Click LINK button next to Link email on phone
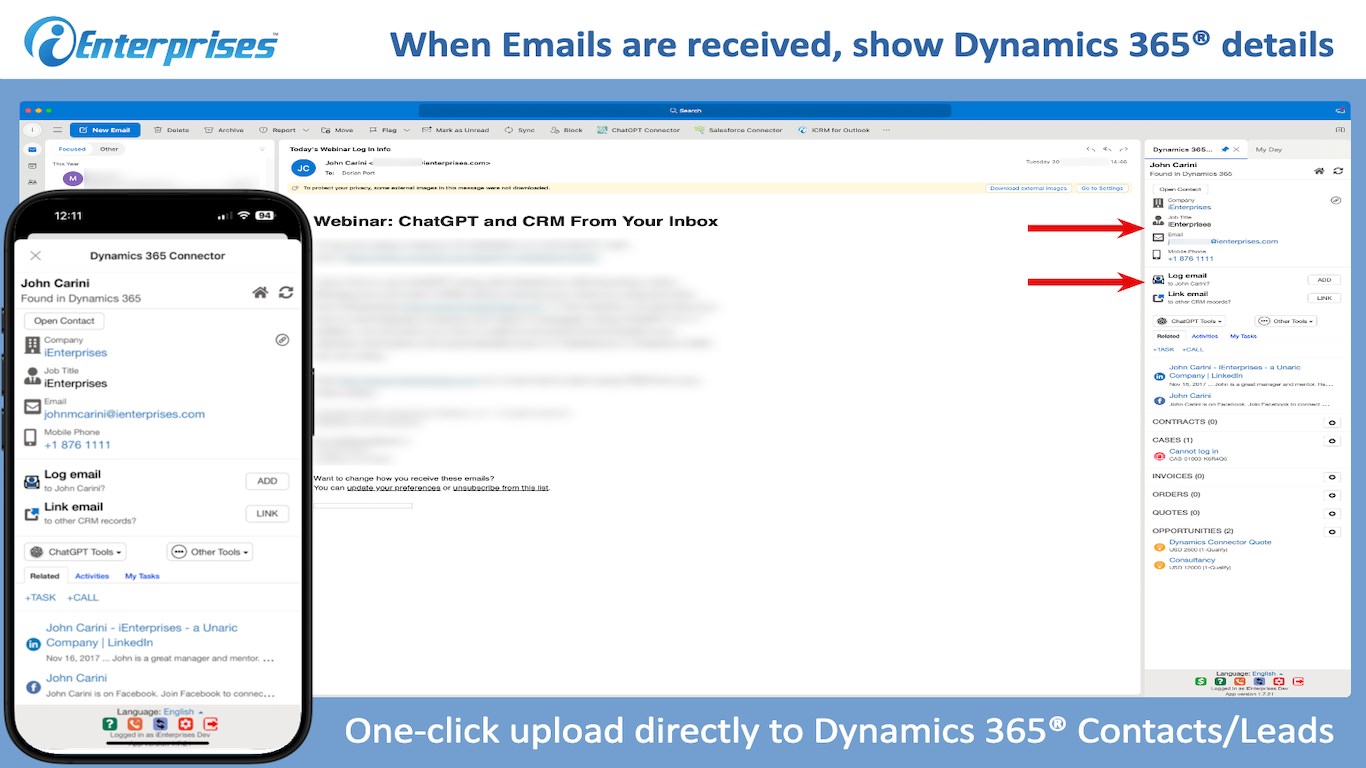The width and height of the screenshot is (1366, 768). [267, 513]
